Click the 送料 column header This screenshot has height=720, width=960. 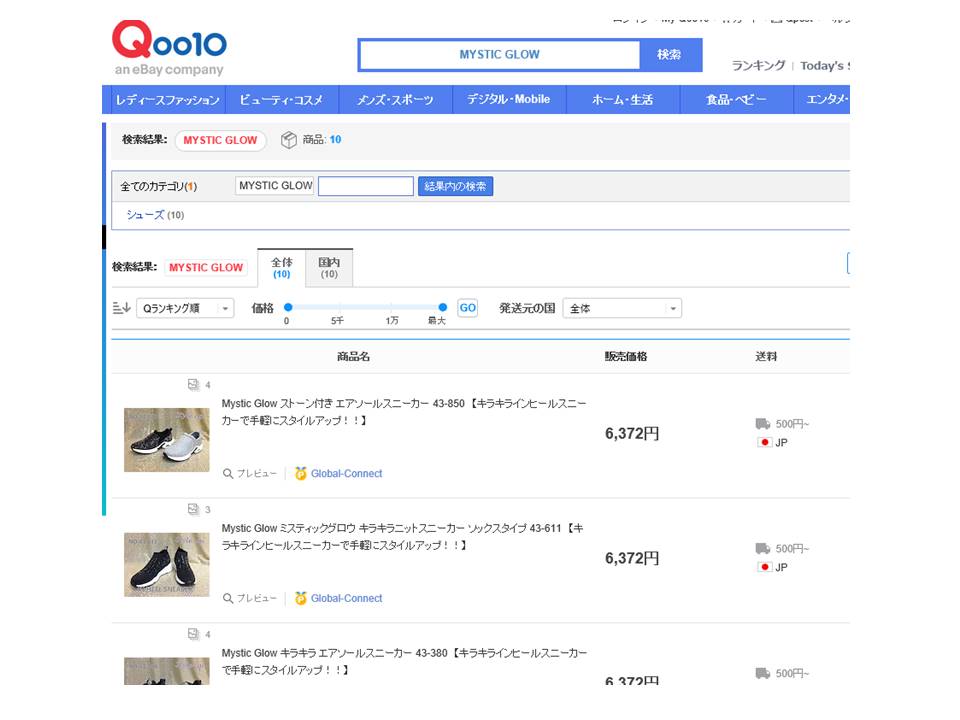point(766,356)
